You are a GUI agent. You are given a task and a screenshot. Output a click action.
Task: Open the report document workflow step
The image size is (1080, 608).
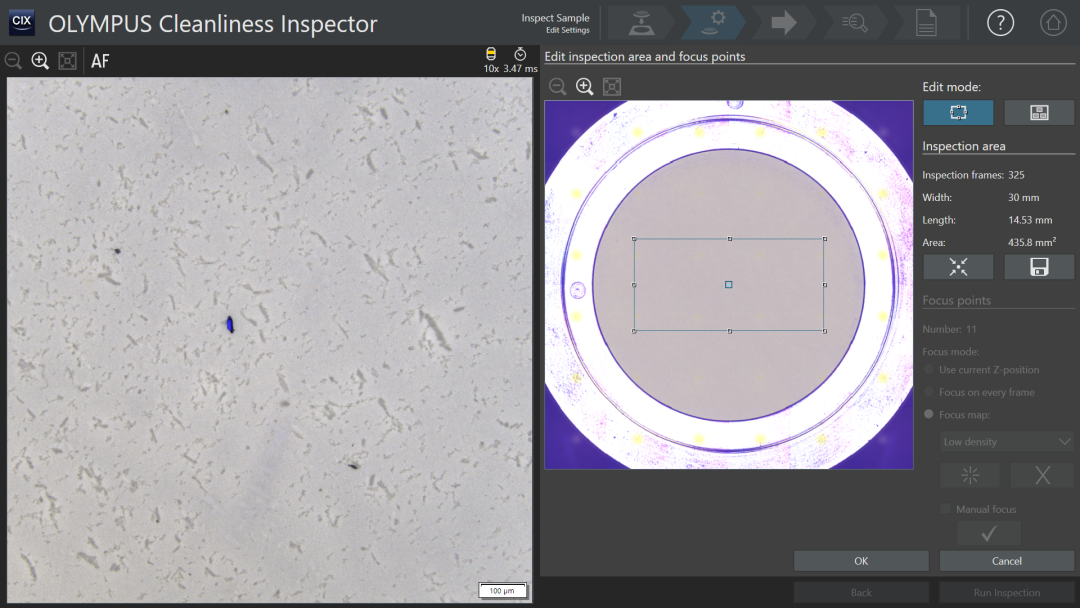[x=926, y=23]
